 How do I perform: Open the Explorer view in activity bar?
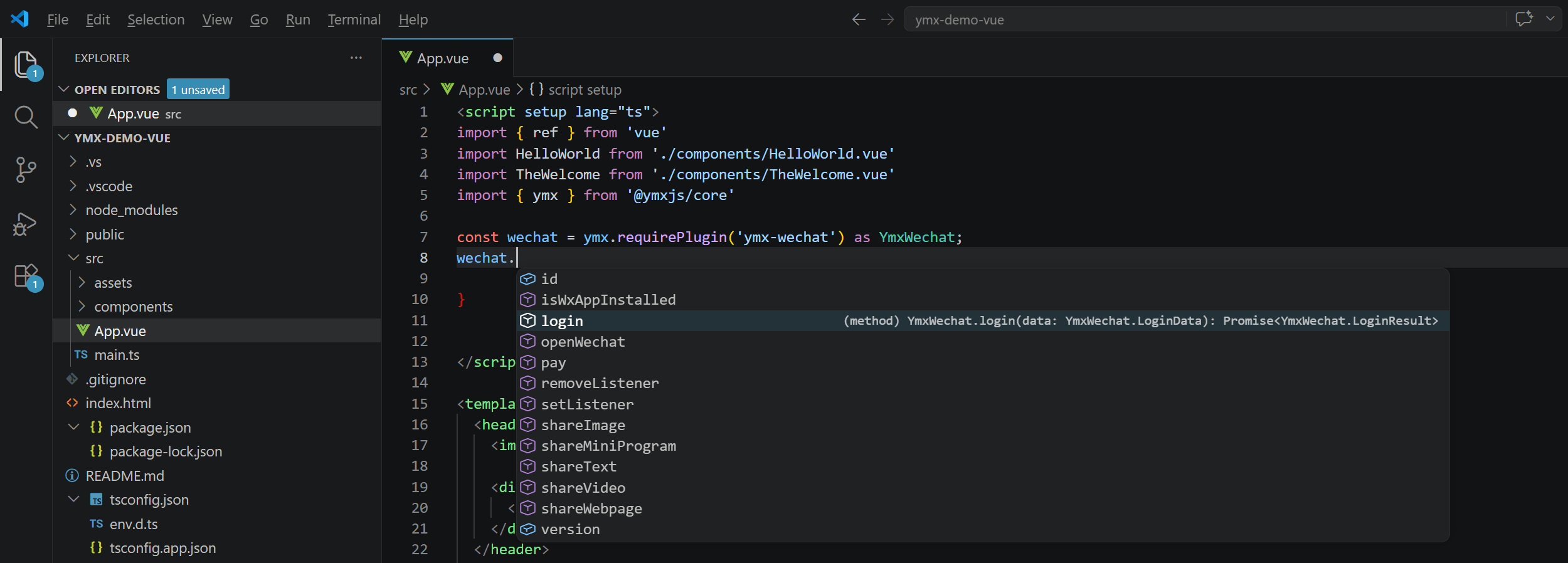[x=26, y=65]
